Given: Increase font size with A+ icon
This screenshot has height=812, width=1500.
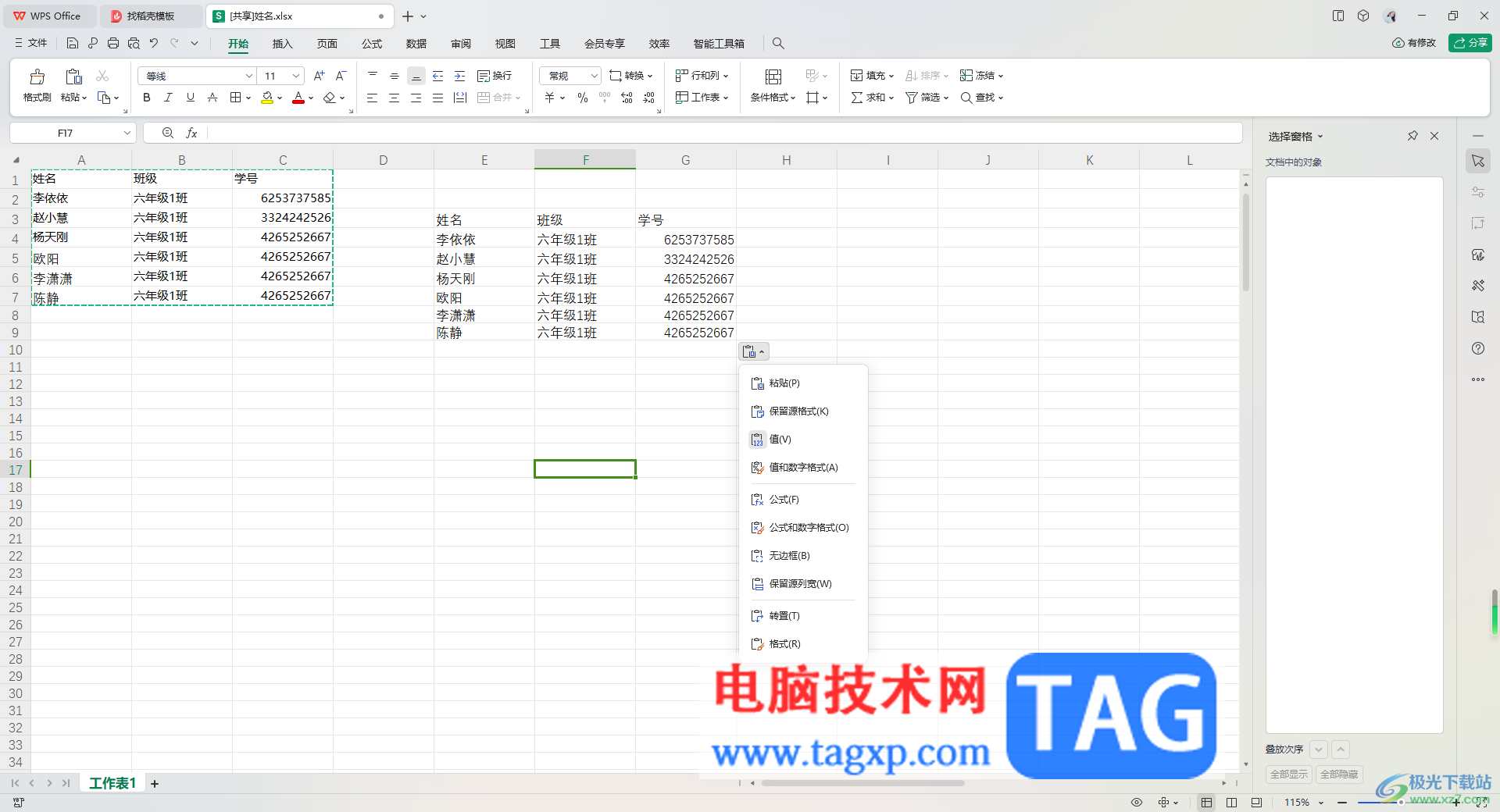Looking at the screenshot, I should (x=319, y=76).
